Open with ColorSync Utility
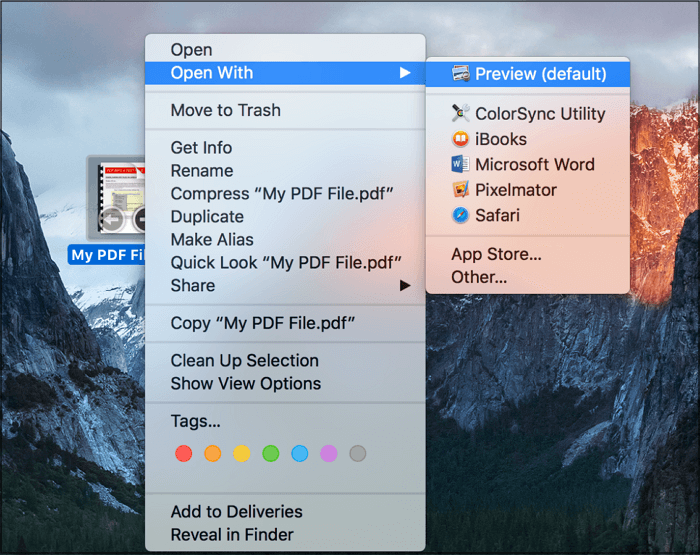Image resolution: width=700 pixels, height=555 pixels. pyautogui.click(x=528, y=113)
